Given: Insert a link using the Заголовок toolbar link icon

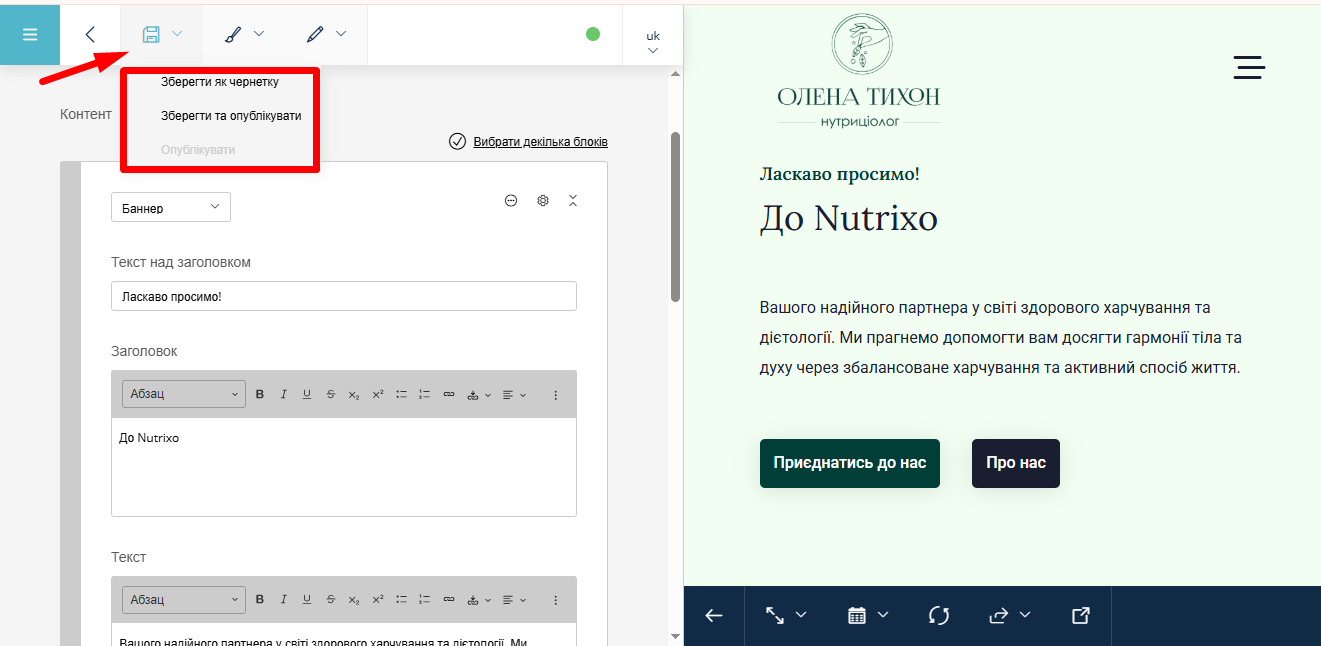Looking at the screenshot, I should pos(449,395).
